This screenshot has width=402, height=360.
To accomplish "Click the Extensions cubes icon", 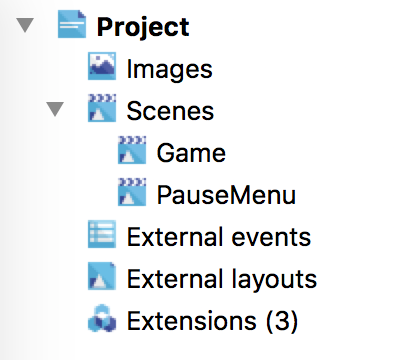I will tap(102, 318).
